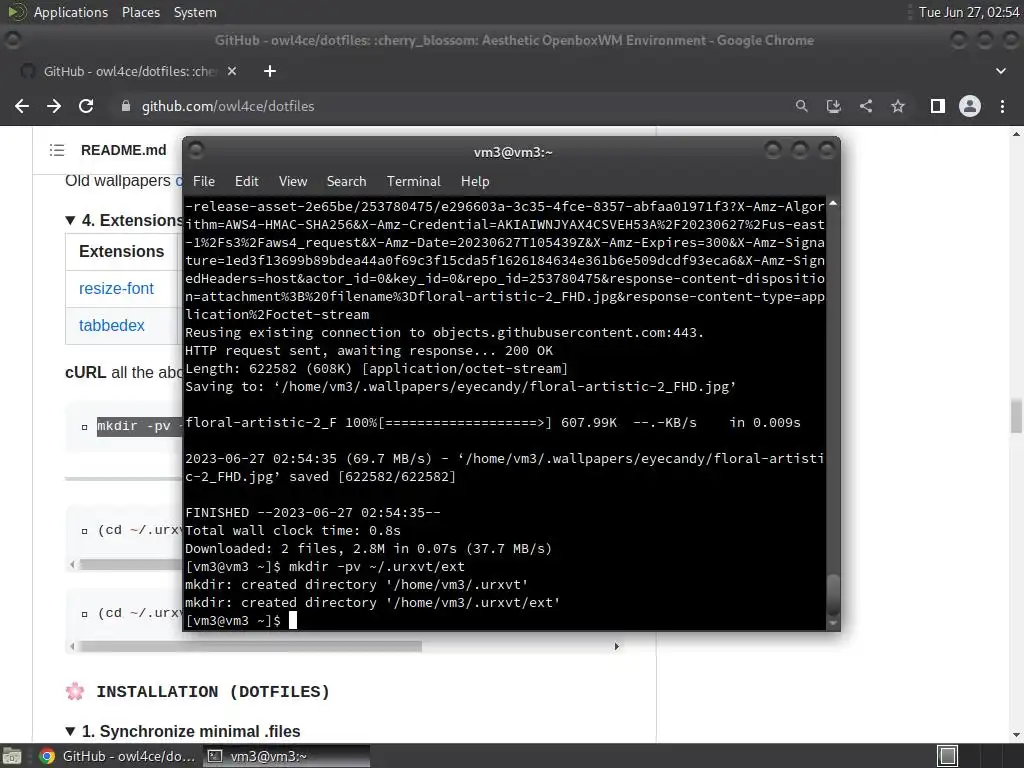Open terminal Search menu

click(346, 182)
